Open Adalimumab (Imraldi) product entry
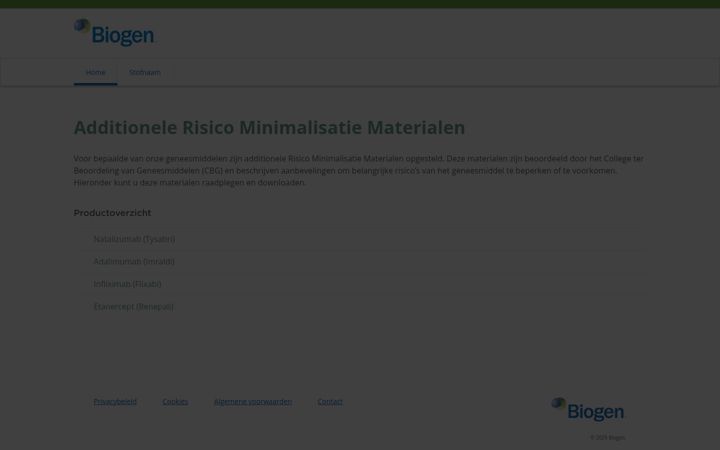This screenshot has height=450, width=720. point(134,262)
